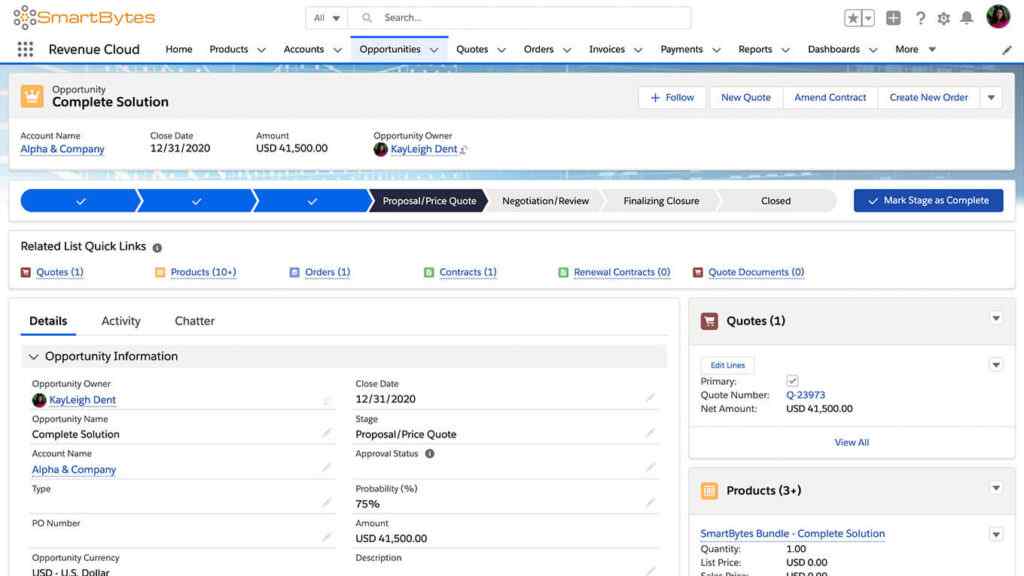Edit the Close Date field pencil
This screenshot has height=576, width=1024.
pos(650,398)
